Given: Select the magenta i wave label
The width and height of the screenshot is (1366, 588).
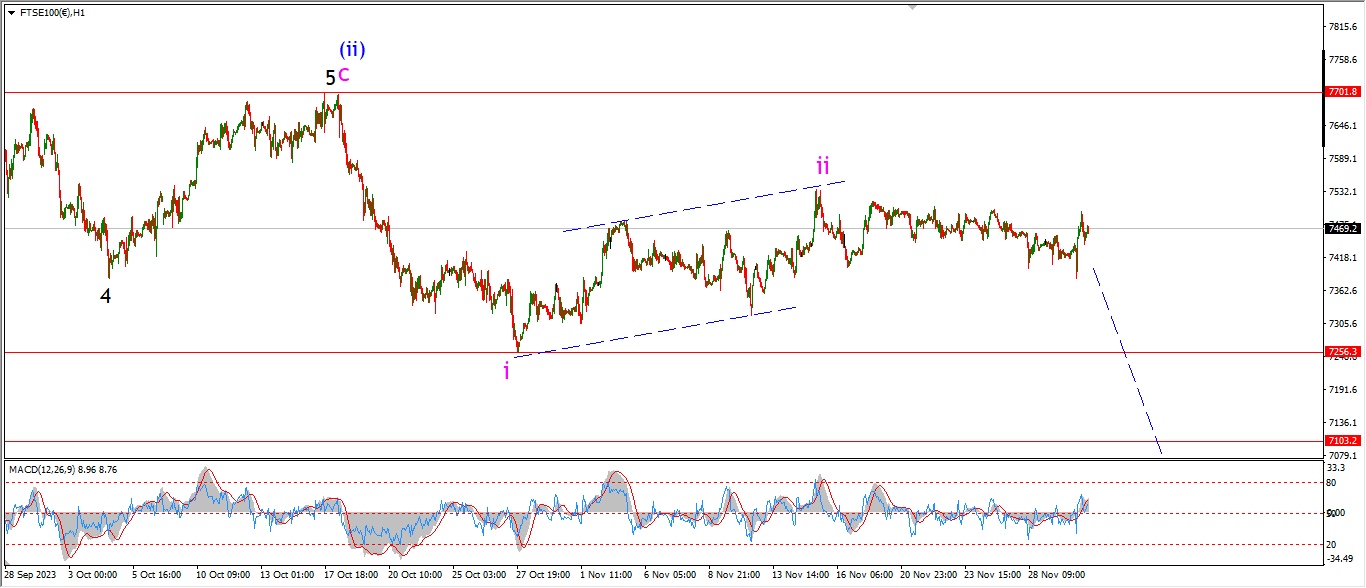Looking at the screenshot, I should coord(506,371).
